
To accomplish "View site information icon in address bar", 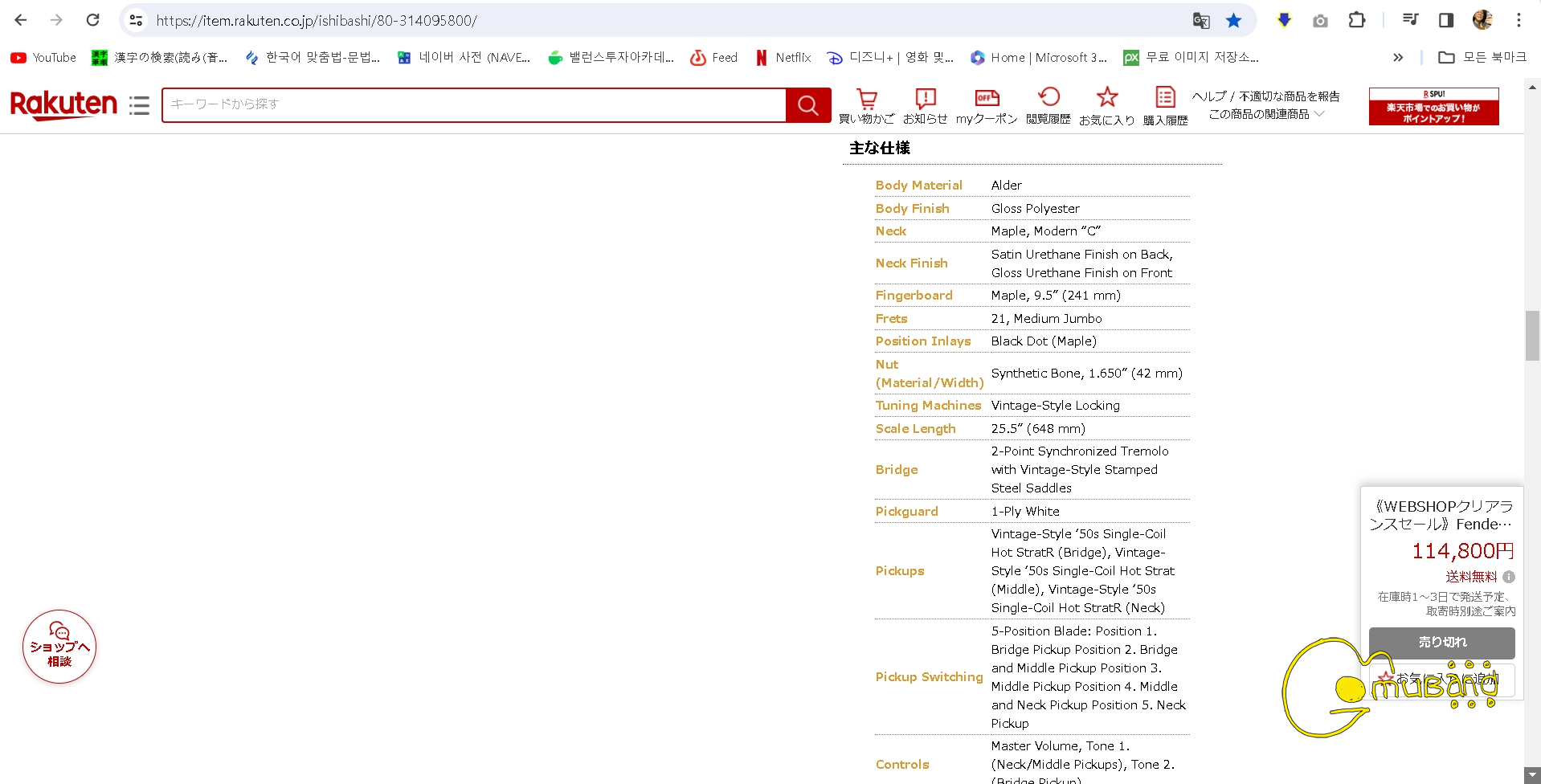I will 137,20.
